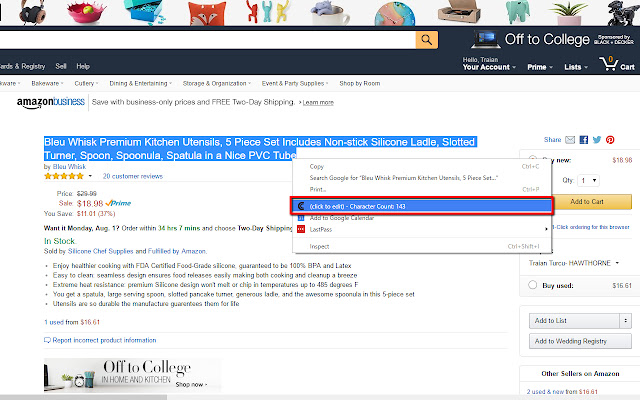Select the Buy used radio option
This screenshot has height=400, width=640.
(x=533, y=285)
